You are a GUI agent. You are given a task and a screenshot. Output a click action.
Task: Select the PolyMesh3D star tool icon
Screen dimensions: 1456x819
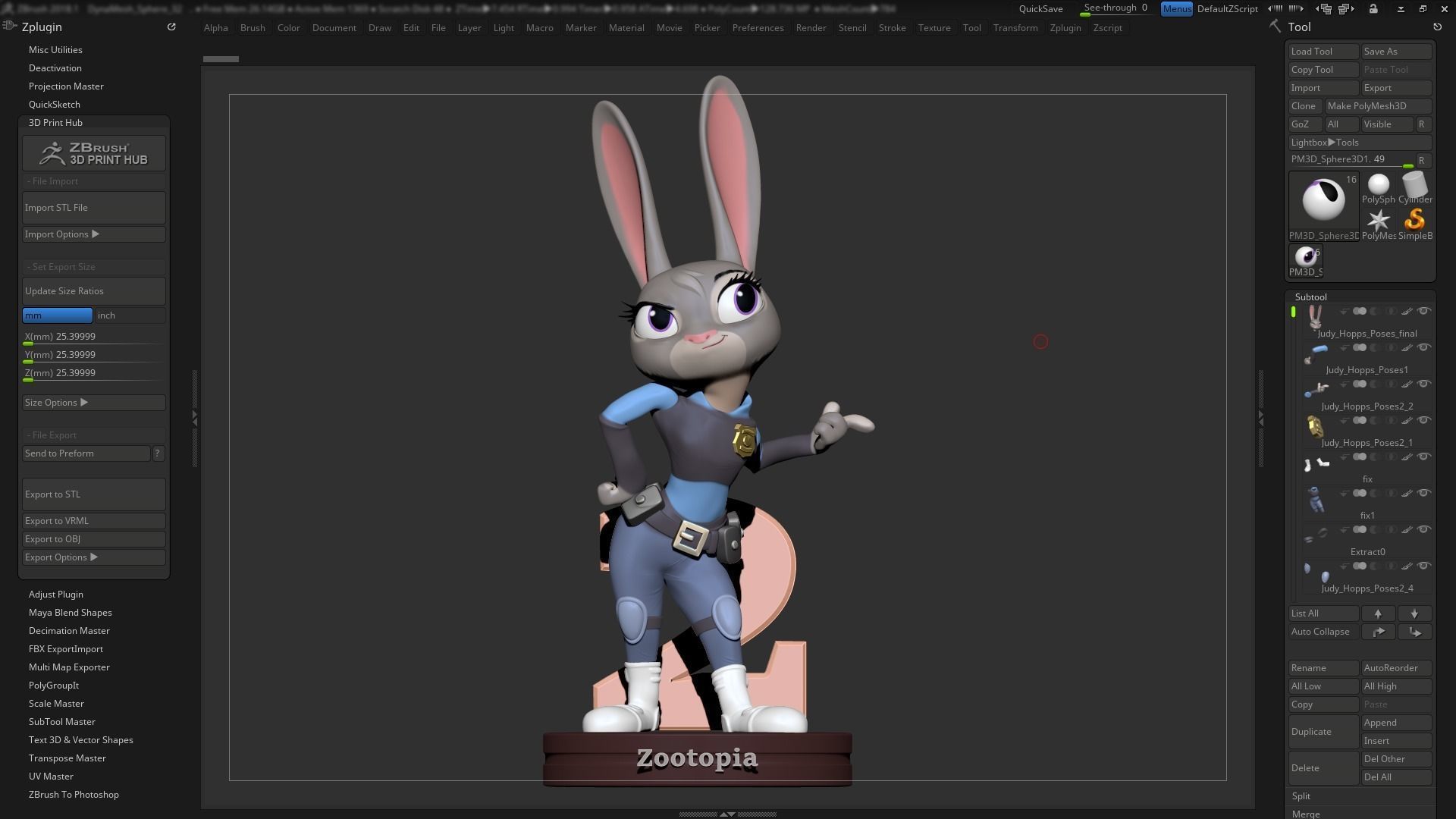(1378, 221)
